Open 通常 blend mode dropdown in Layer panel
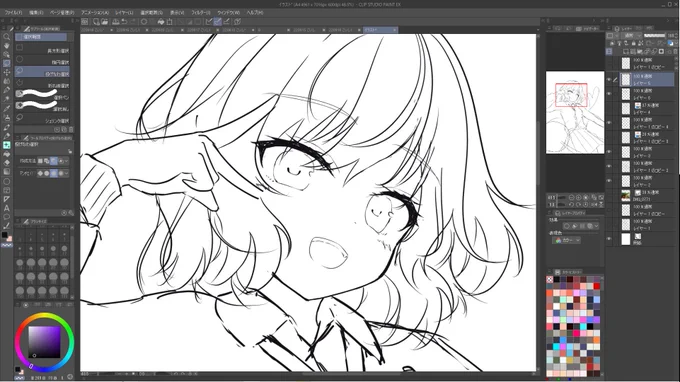This screenshot has width=680, height=382. point(632,36)
